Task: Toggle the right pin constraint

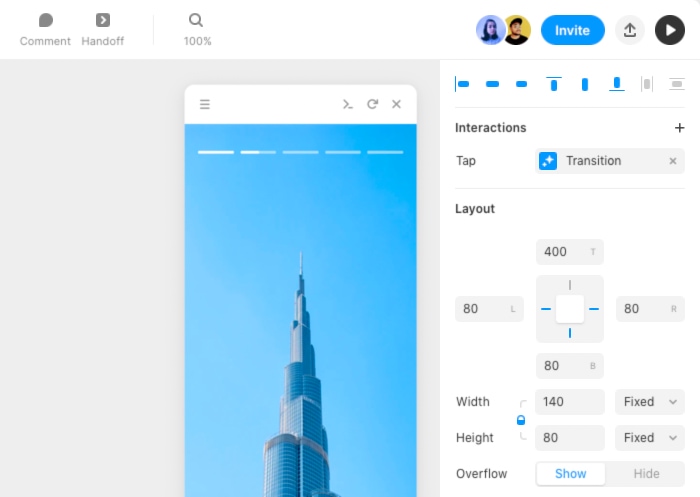Action: [x=594, y=309]
